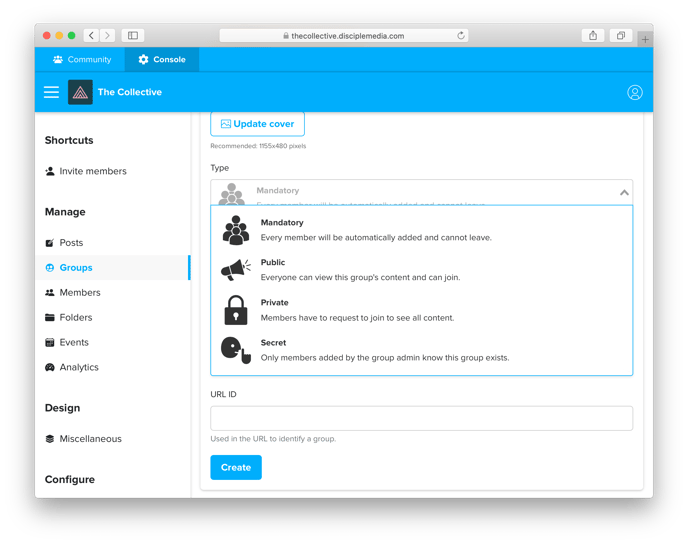Click the Public megaphone icon

click(236, 269)
